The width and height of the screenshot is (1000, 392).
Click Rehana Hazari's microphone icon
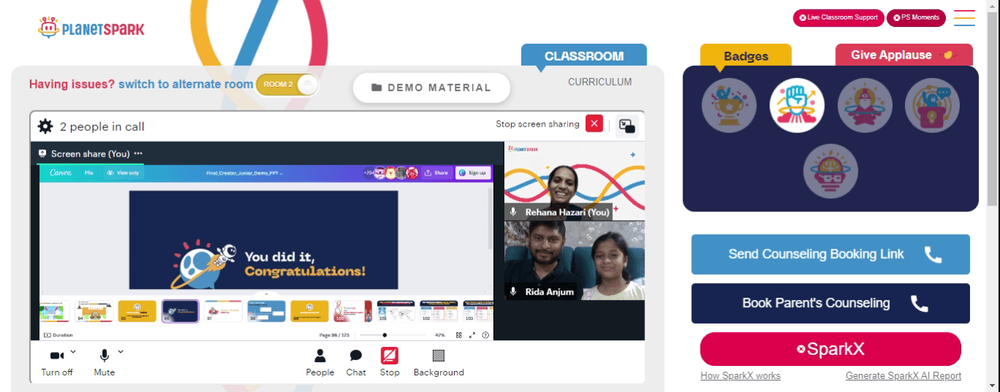513,212
